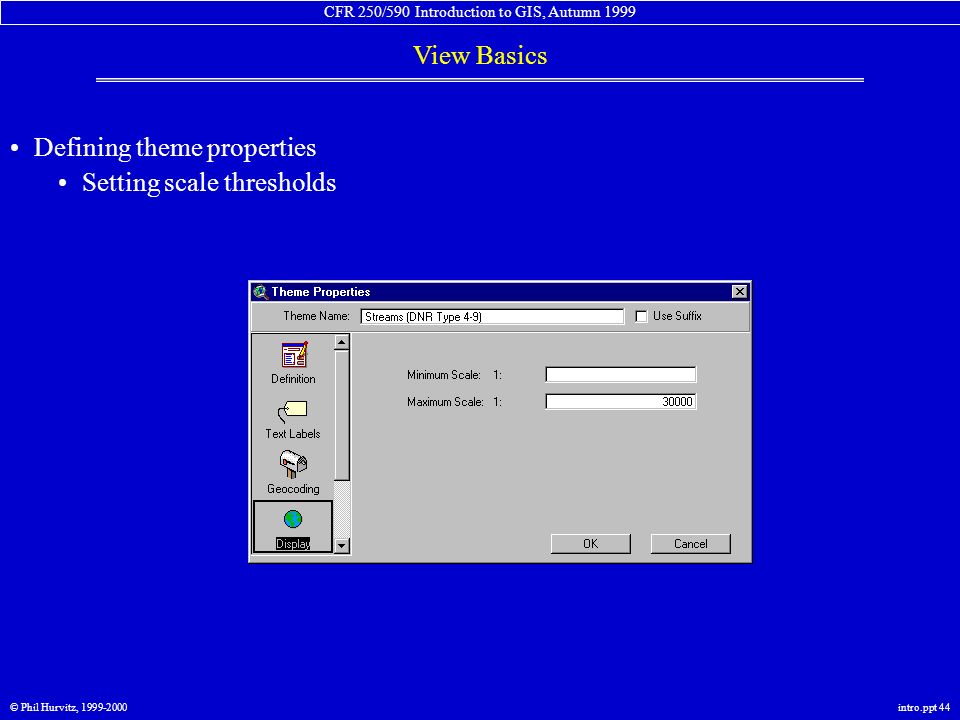Click the Theme Properties title bar icon
This screenshot has height=720, width=960.
click(x=261, y=292)
